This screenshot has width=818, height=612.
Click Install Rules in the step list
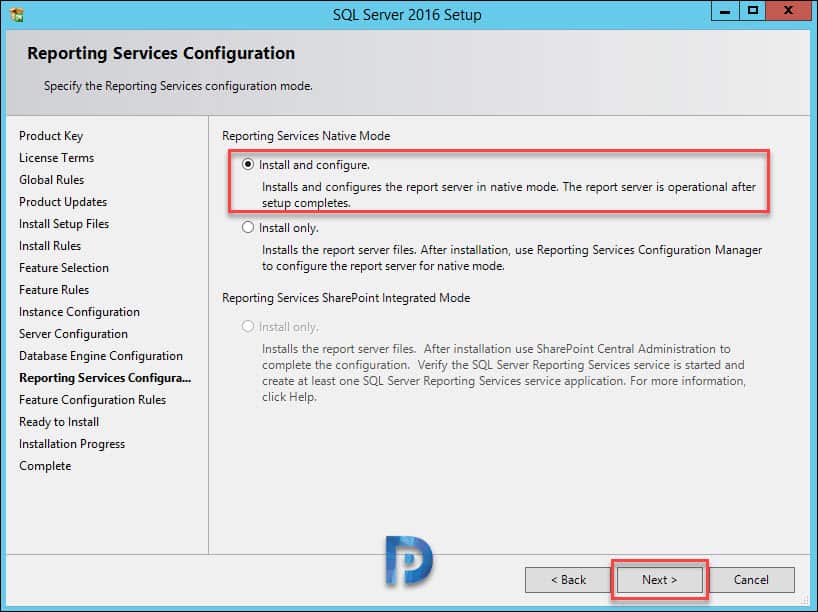point(50,245)
